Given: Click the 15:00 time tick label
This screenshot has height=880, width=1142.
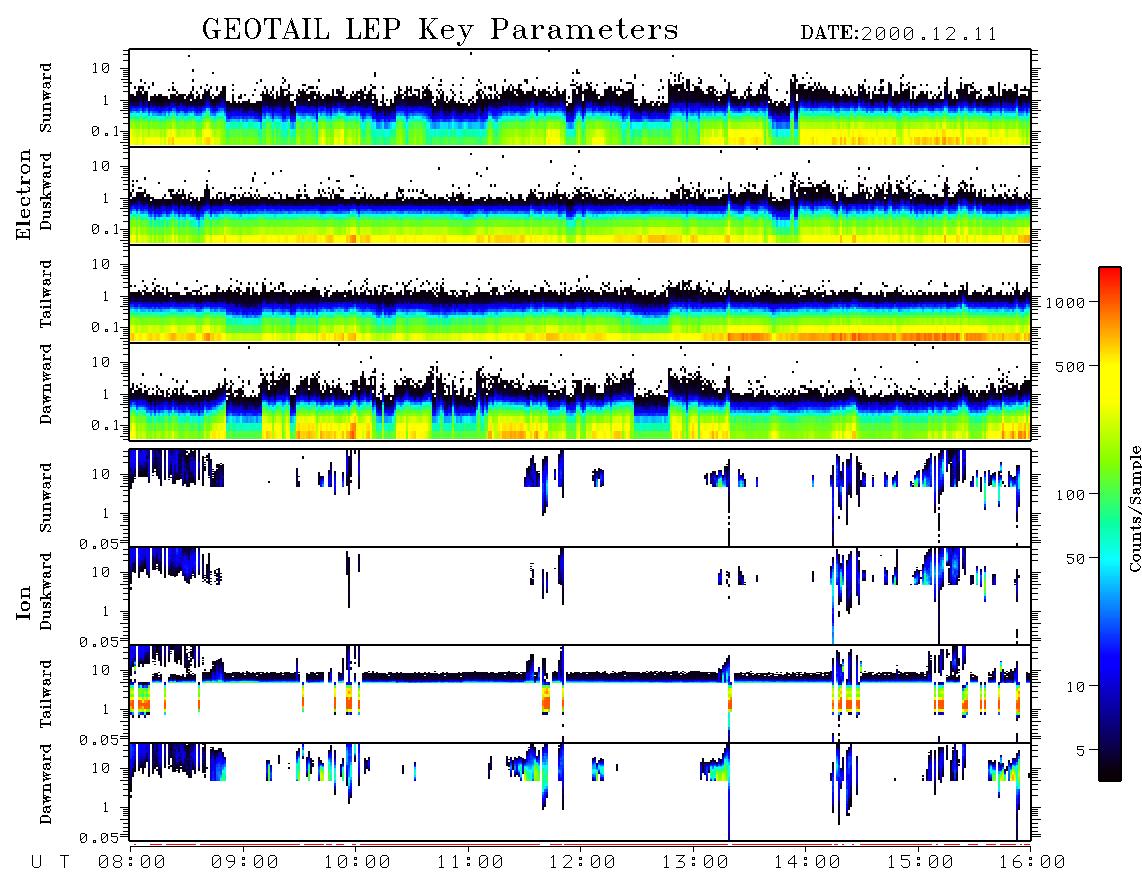Looking at the screenshot, I should (x=920, y=862).
